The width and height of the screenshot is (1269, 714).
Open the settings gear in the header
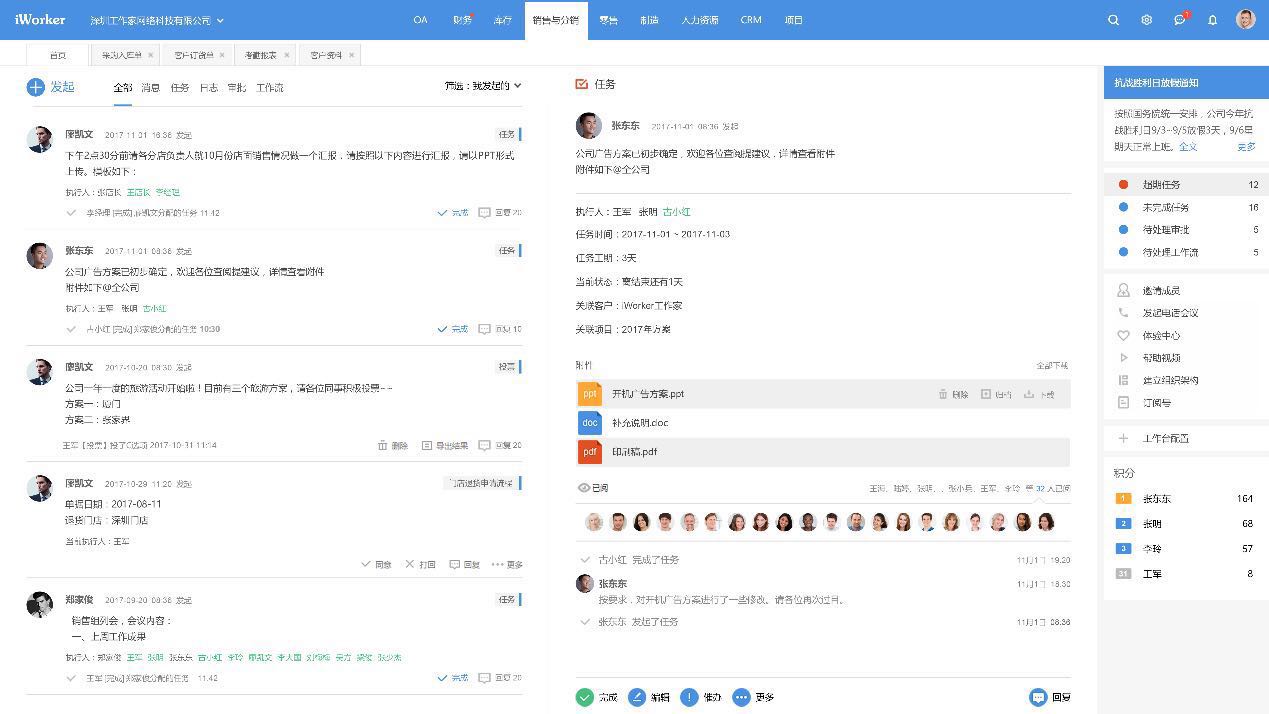pyautogui.click(x=1146, y=20)
